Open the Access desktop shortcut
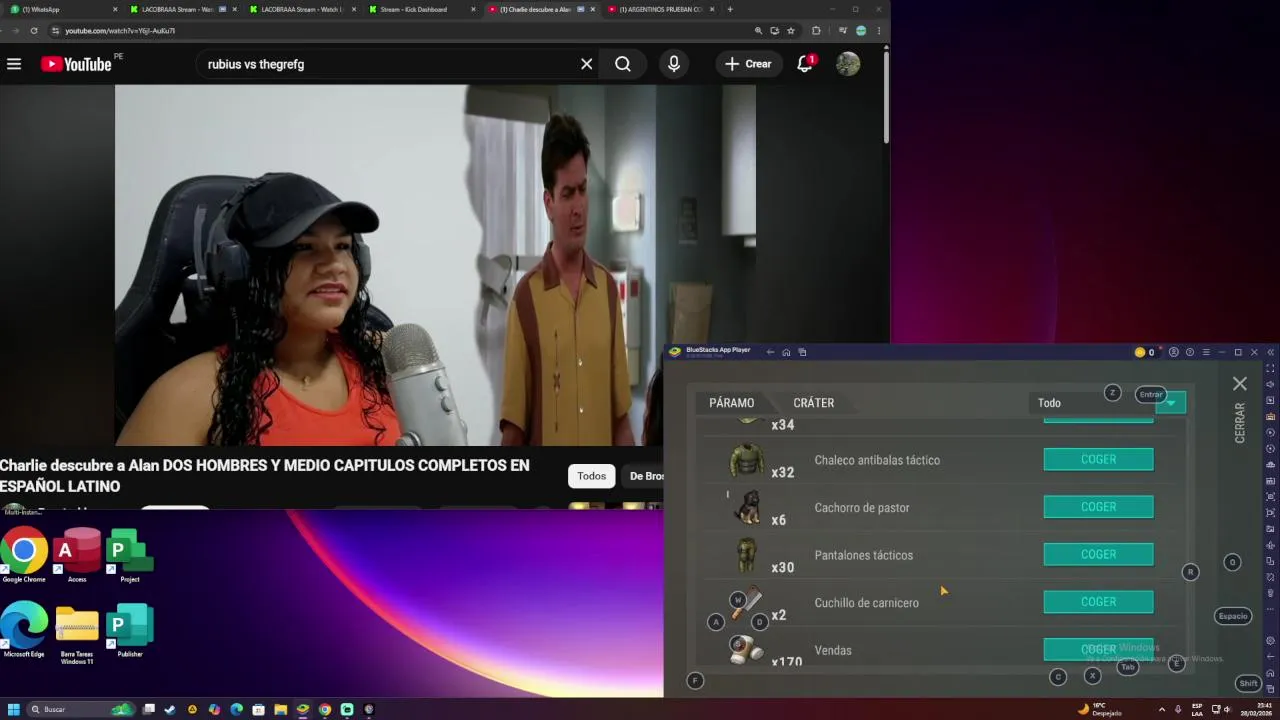Screen dimensions: 1280x720 (77, 555)
